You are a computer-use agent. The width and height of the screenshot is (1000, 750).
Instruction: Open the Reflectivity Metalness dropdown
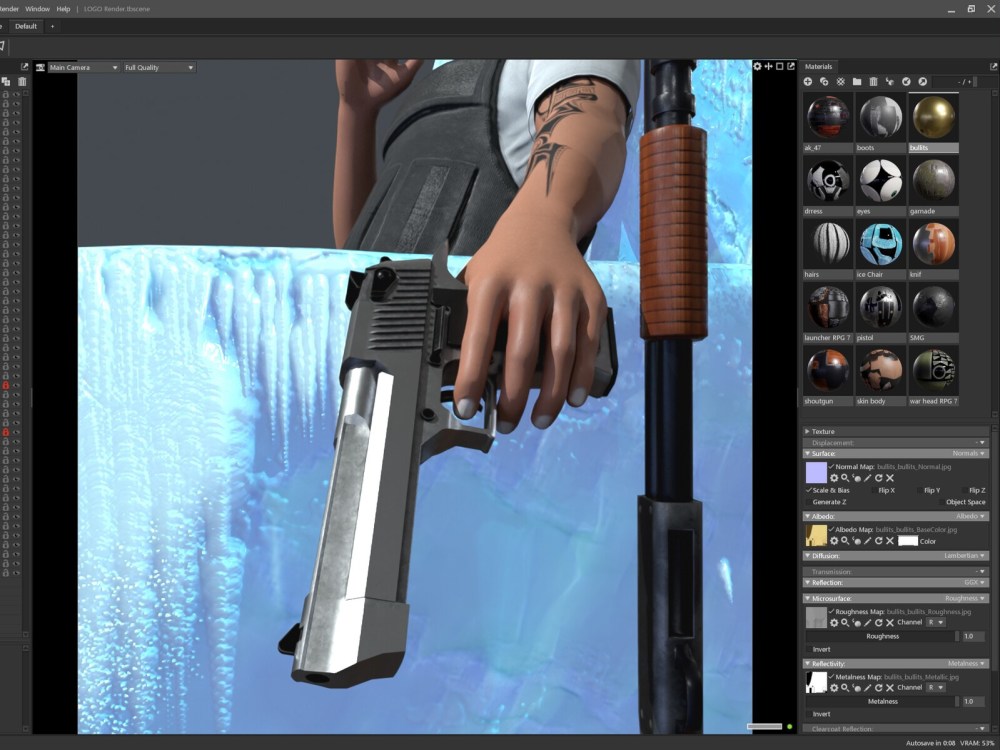(x=967, y=664)
